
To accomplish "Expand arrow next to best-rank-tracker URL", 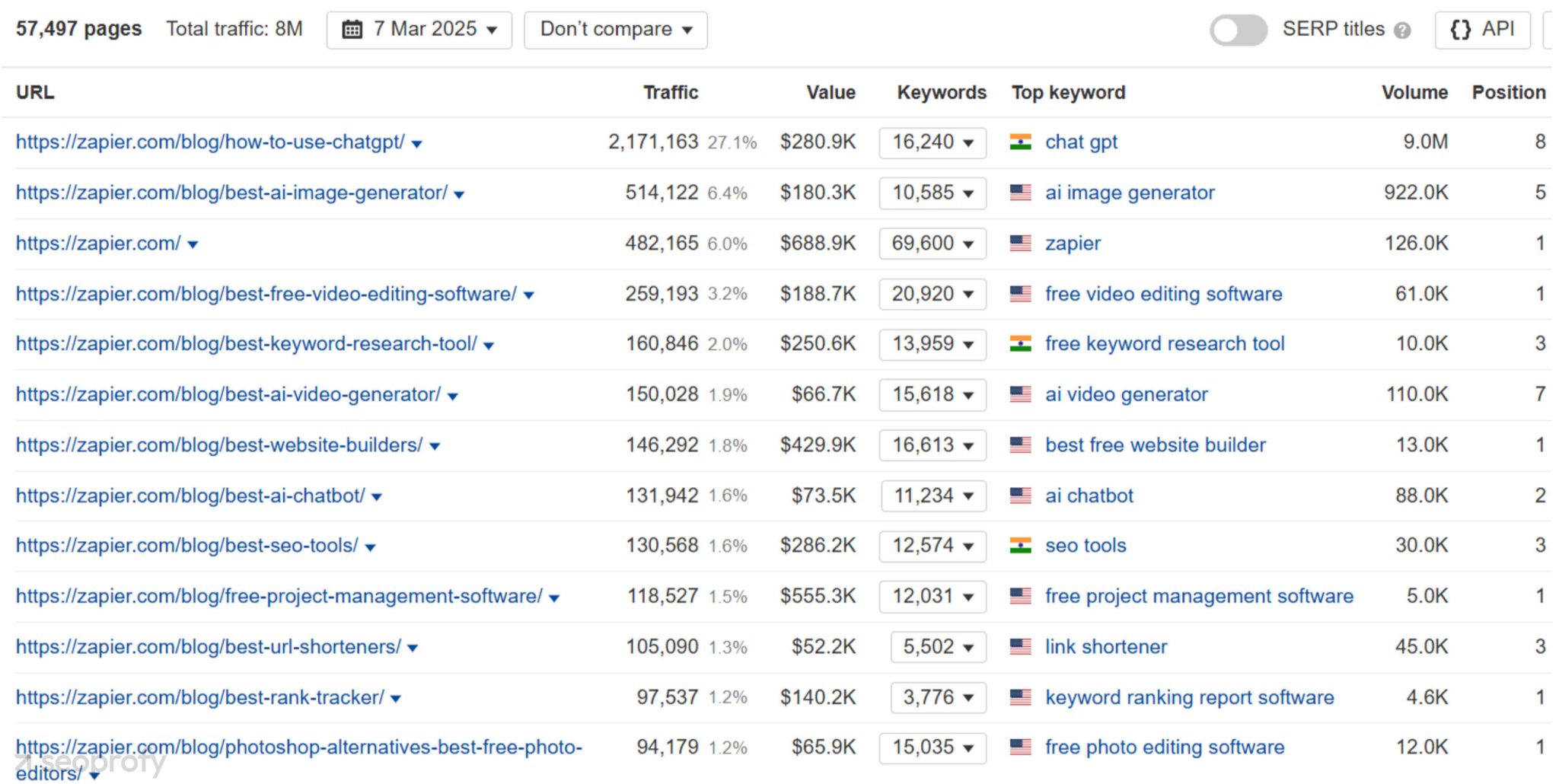I will [x=396, y=699].
